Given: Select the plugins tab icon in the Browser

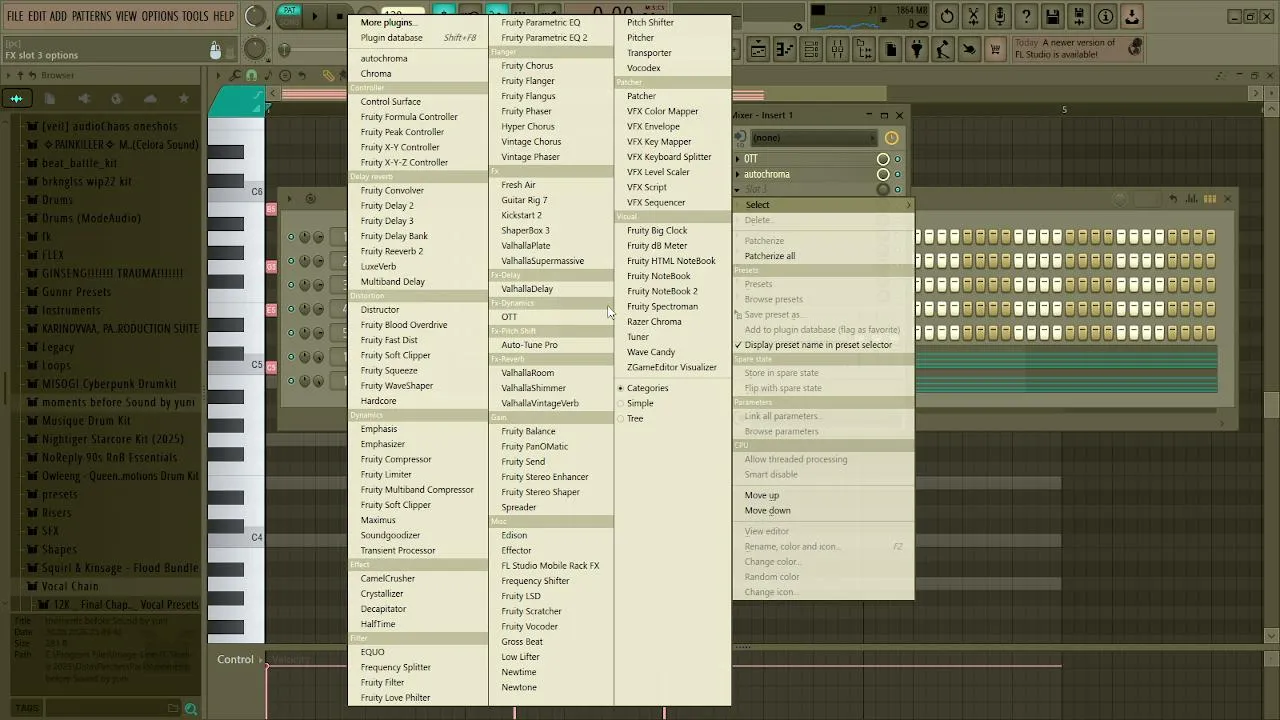Looking at the screenshot, I should [83, 98].
